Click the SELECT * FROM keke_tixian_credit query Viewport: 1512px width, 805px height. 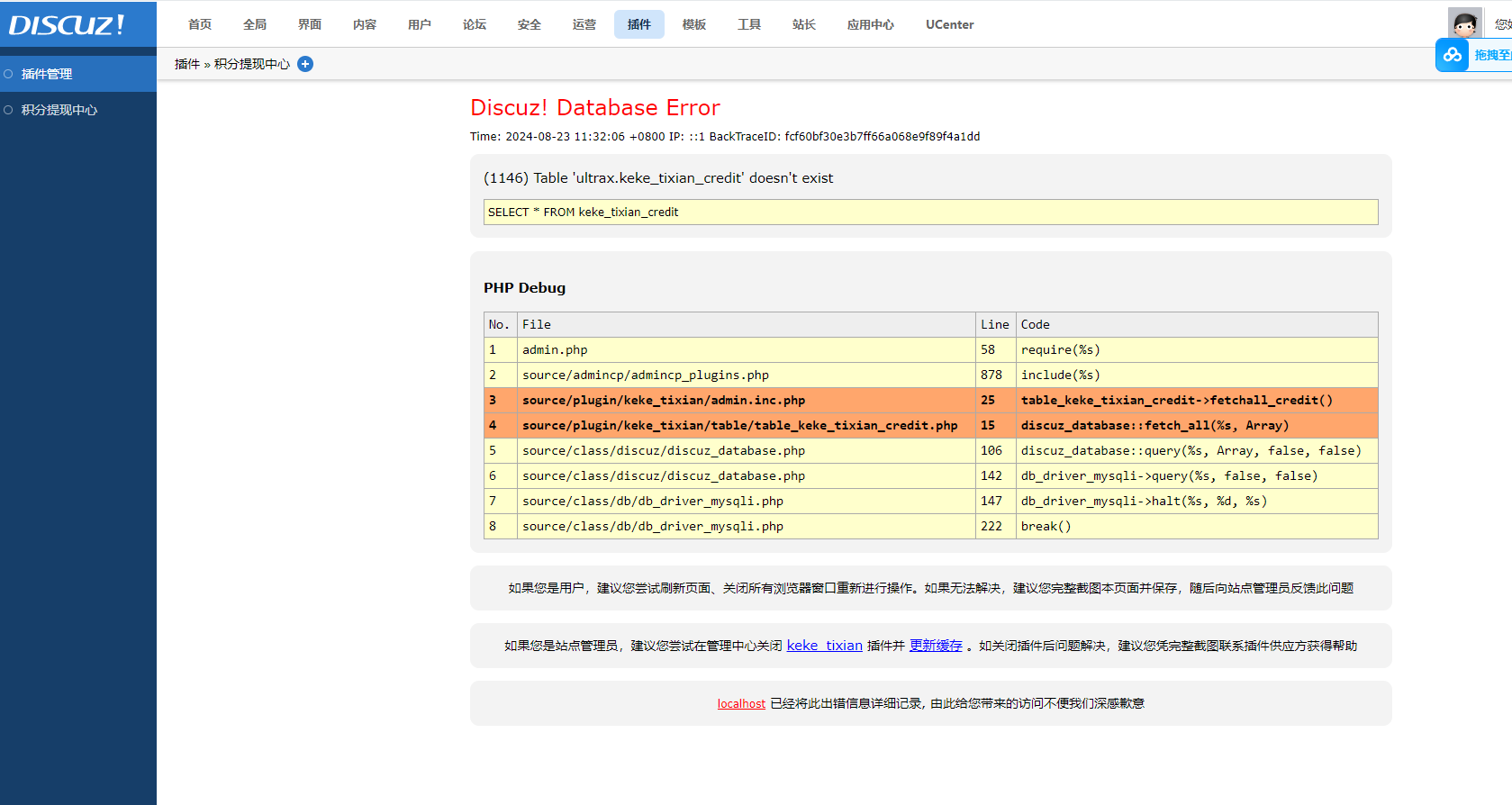click(x=931, y=213)
